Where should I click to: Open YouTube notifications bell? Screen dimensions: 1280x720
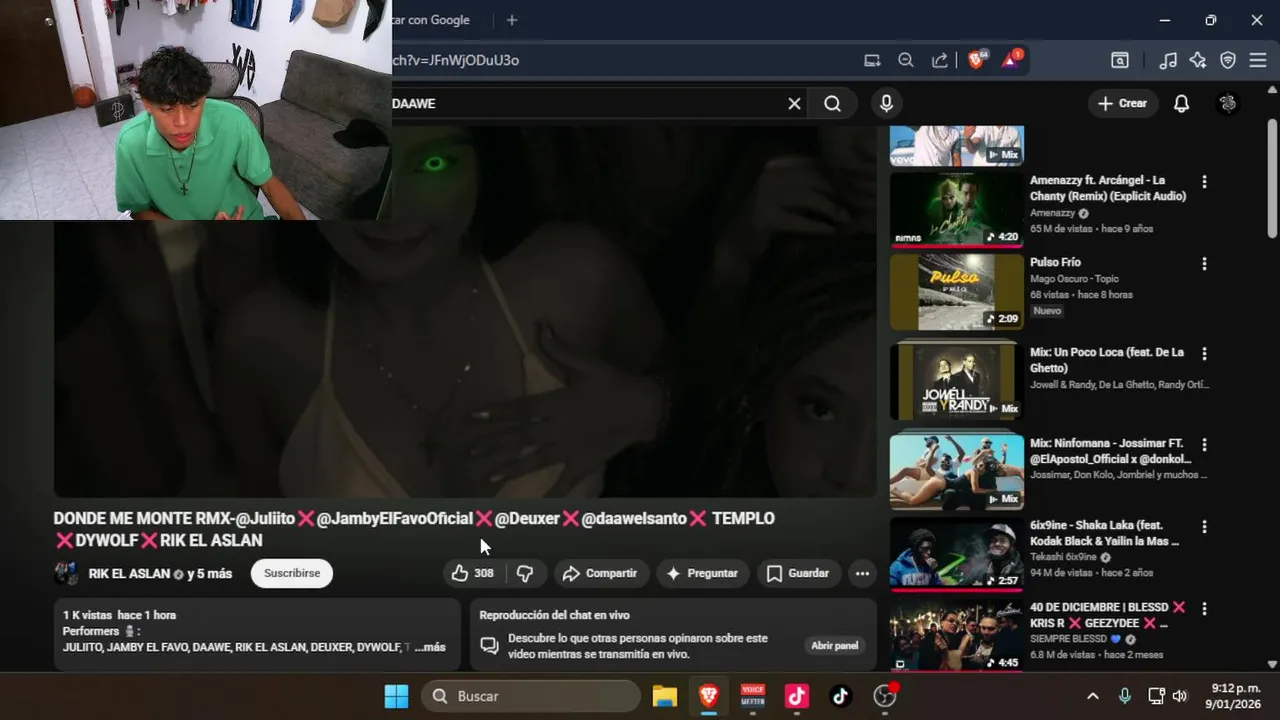(1181, 103)
